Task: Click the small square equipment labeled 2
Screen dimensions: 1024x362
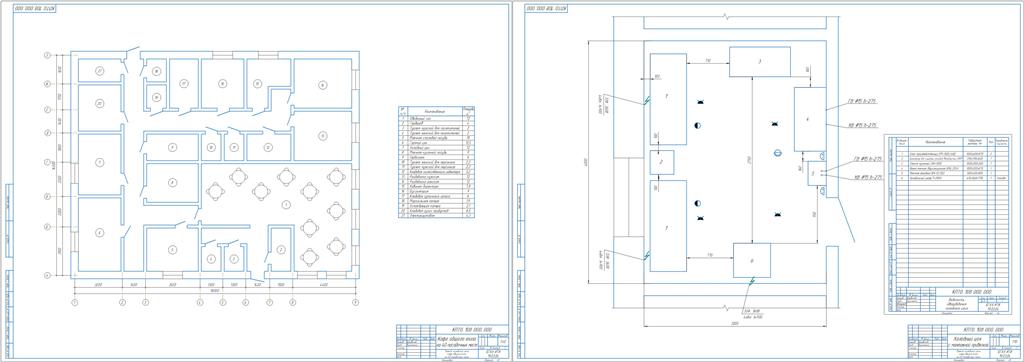Action: [661, 161]
